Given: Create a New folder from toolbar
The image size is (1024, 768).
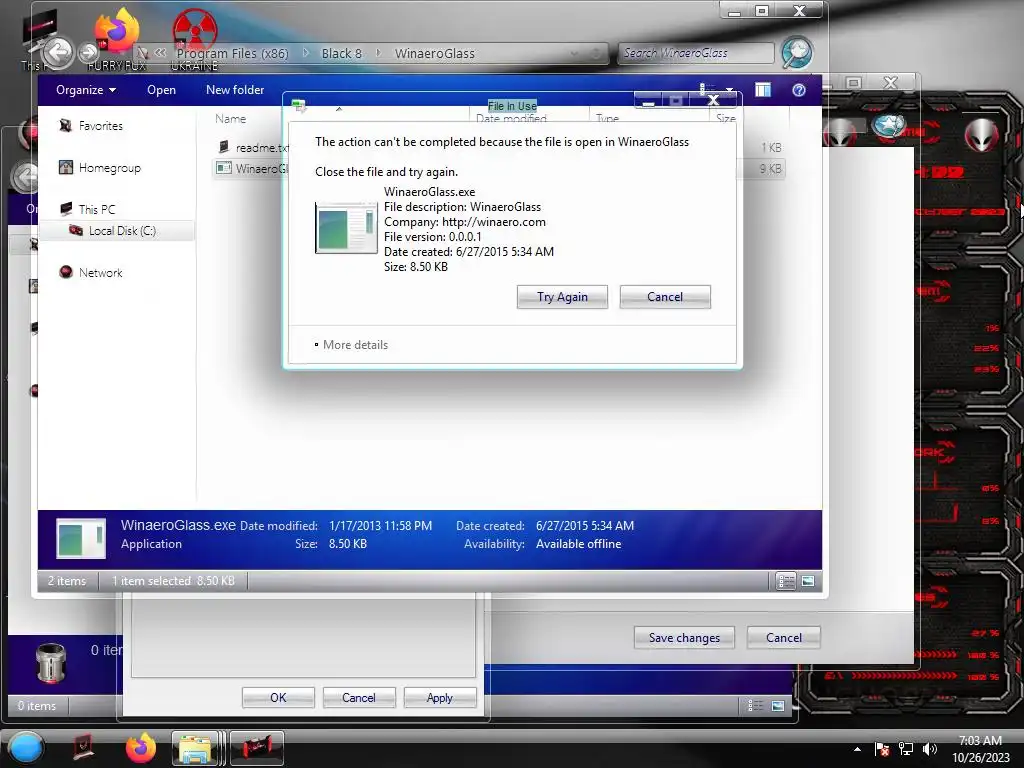Looking at the screenshot, I should click(x=235, y=90).
